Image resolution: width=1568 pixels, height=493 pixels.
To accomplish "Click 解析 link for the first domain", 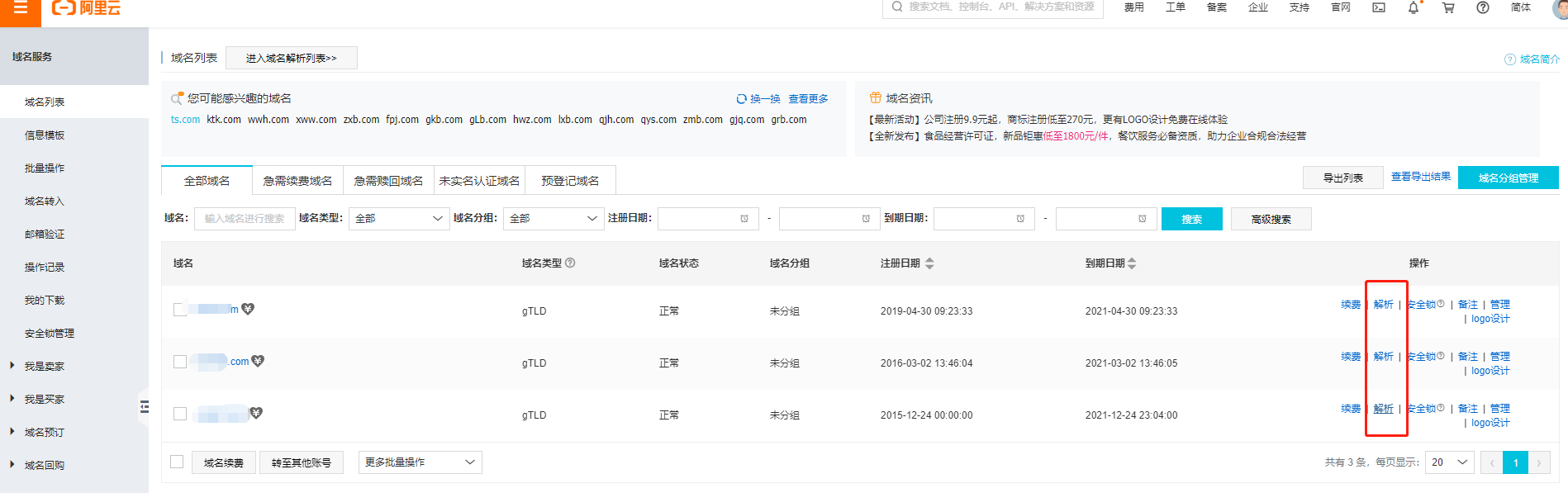I will click(x=1383, y=305).
